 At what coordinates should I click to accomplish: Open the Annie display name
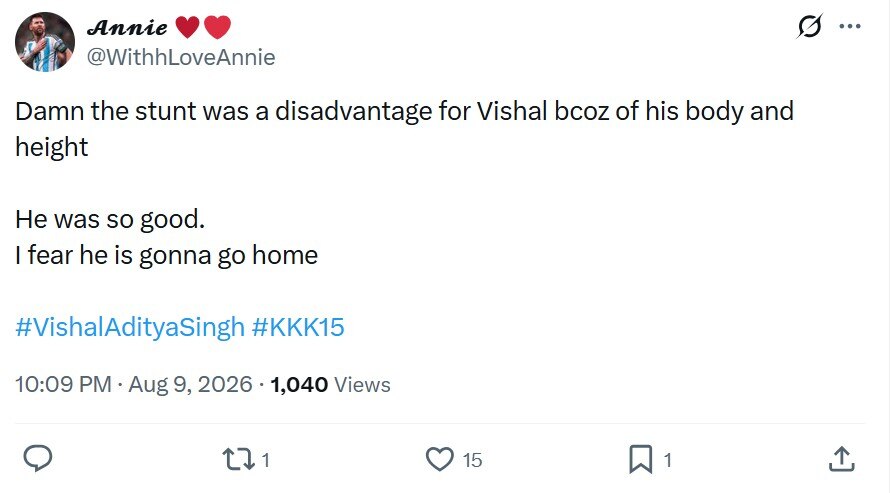click(x=127, y=27)
